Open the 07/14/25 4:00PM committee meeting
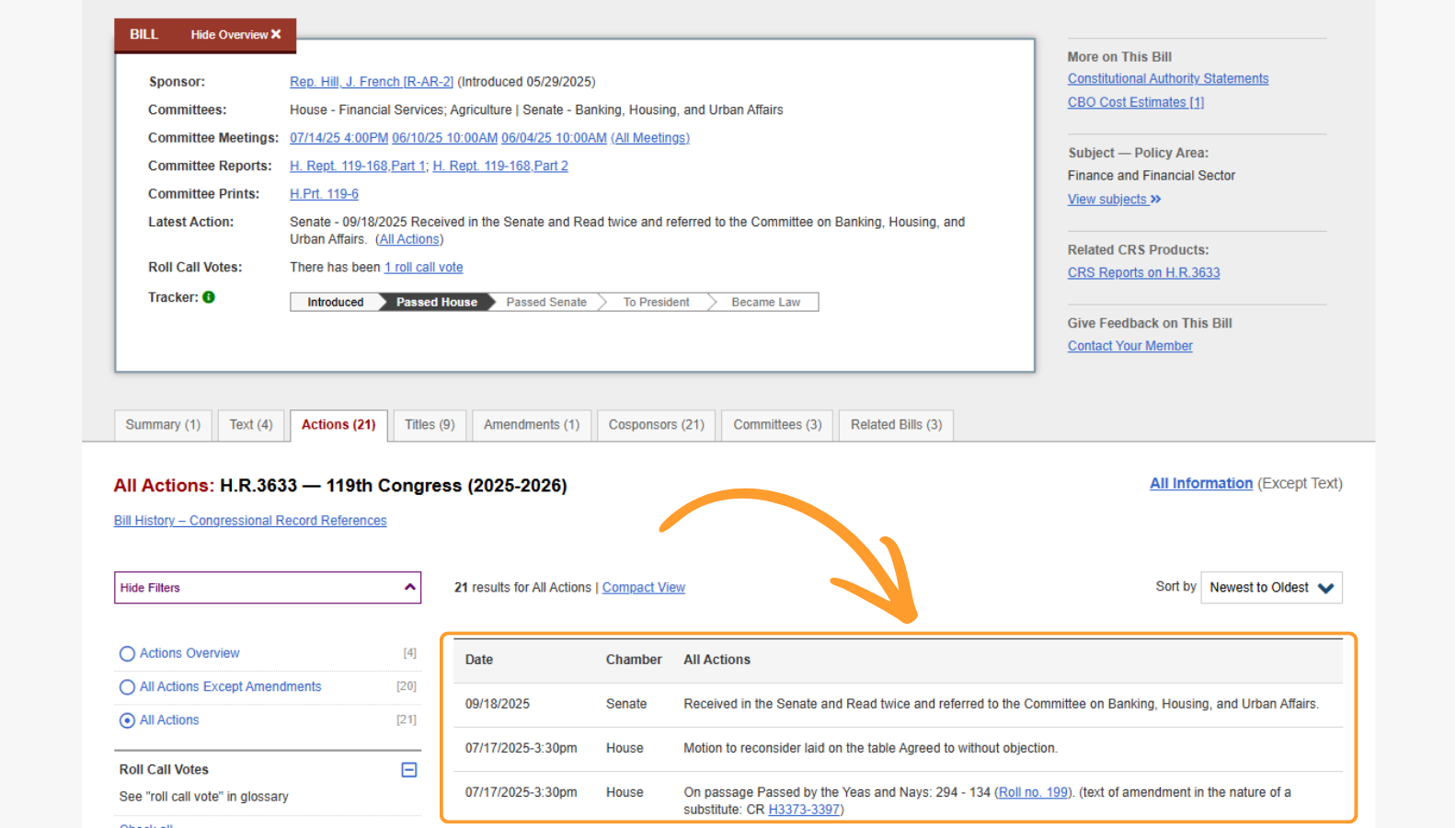The height and width of the screenshot is (828, 1456). coord(338,138)
